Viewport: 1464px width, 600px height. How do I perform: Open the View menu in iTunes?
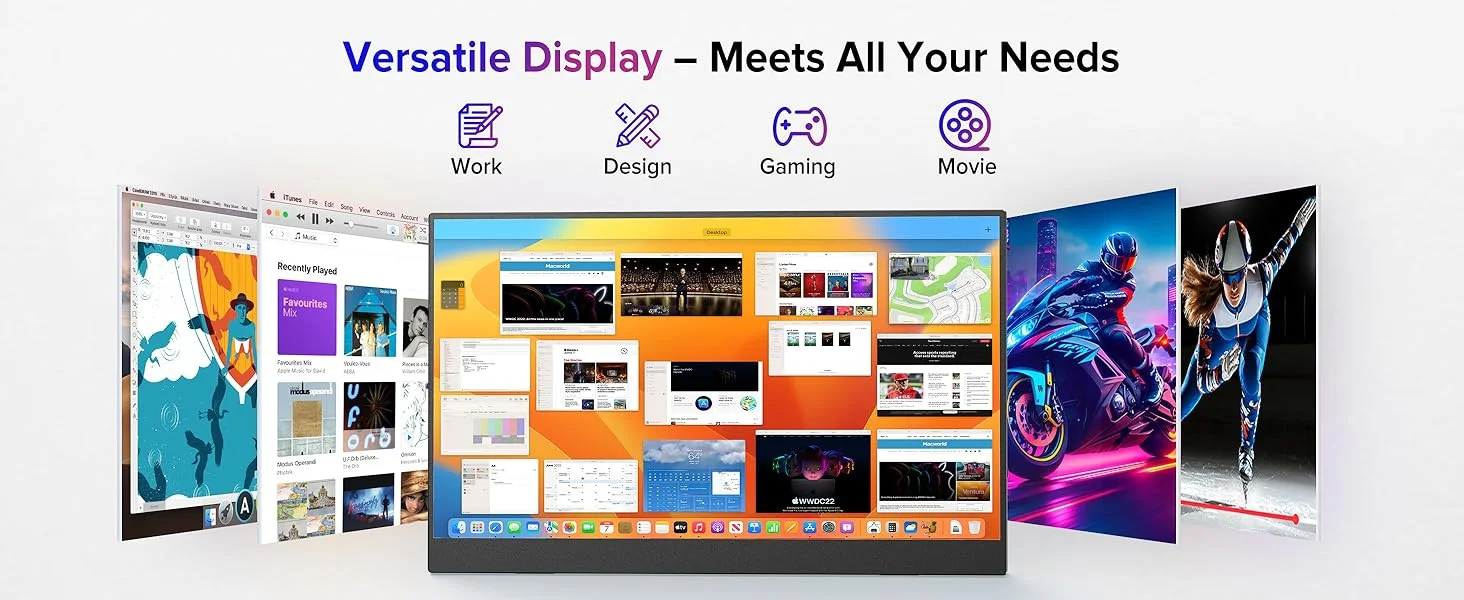365,210
